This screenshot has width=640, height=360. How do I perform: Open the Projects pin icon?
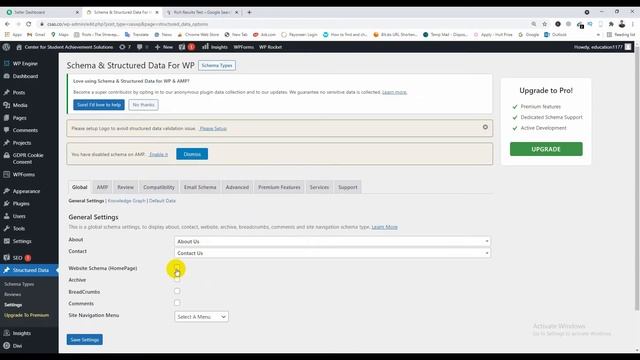(7, 142)
